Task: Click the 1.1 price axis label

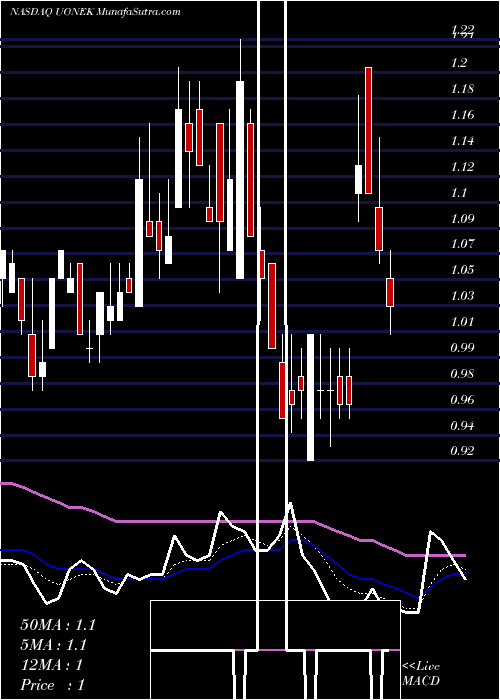Action: coord(459,192)
